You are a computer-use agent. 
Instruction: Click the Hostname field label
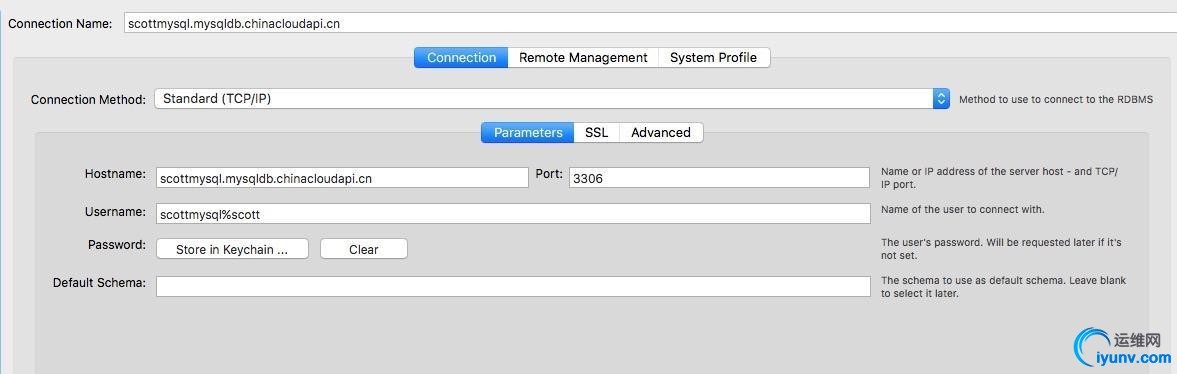[115, 173]
